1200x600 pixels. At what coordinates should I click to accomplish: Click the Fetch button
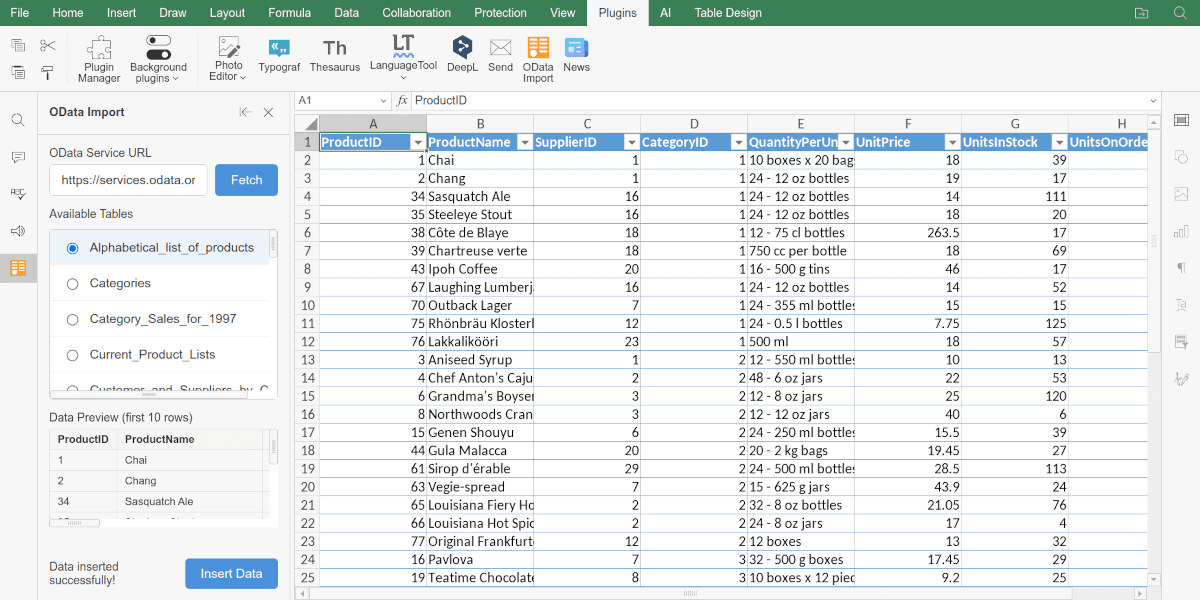click(246, 180)
